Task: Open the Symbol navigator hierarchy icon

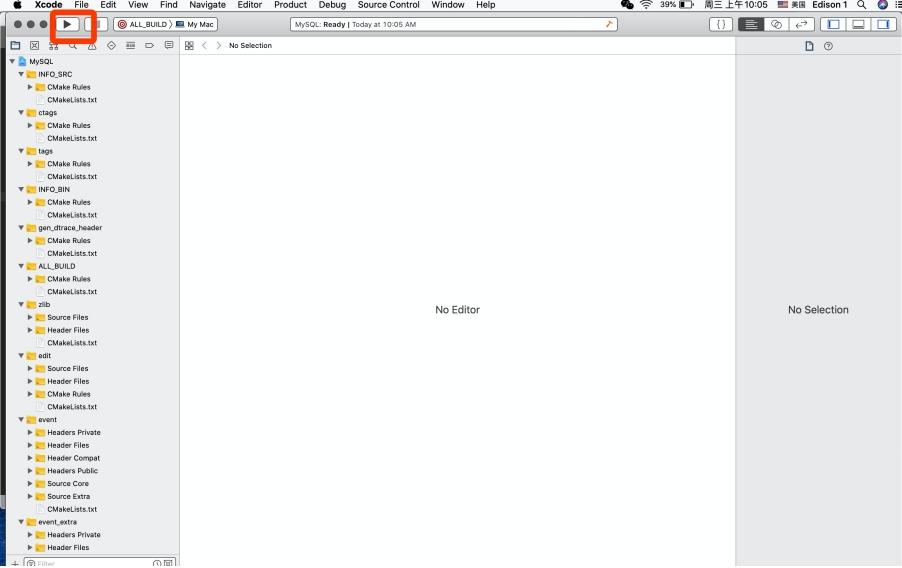Action: [53, 46]
